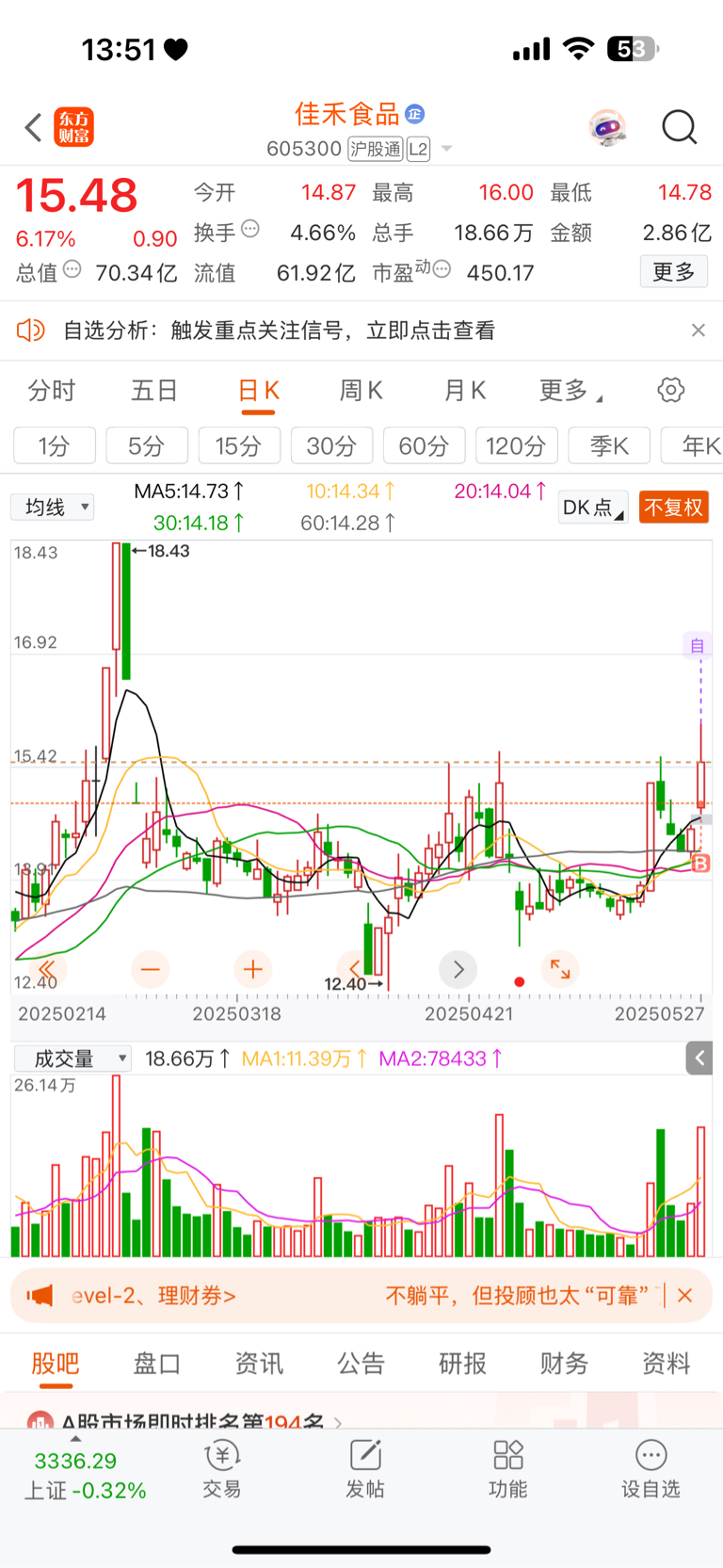Collapse the volume panel arrow

click(x=699, y=1058)
